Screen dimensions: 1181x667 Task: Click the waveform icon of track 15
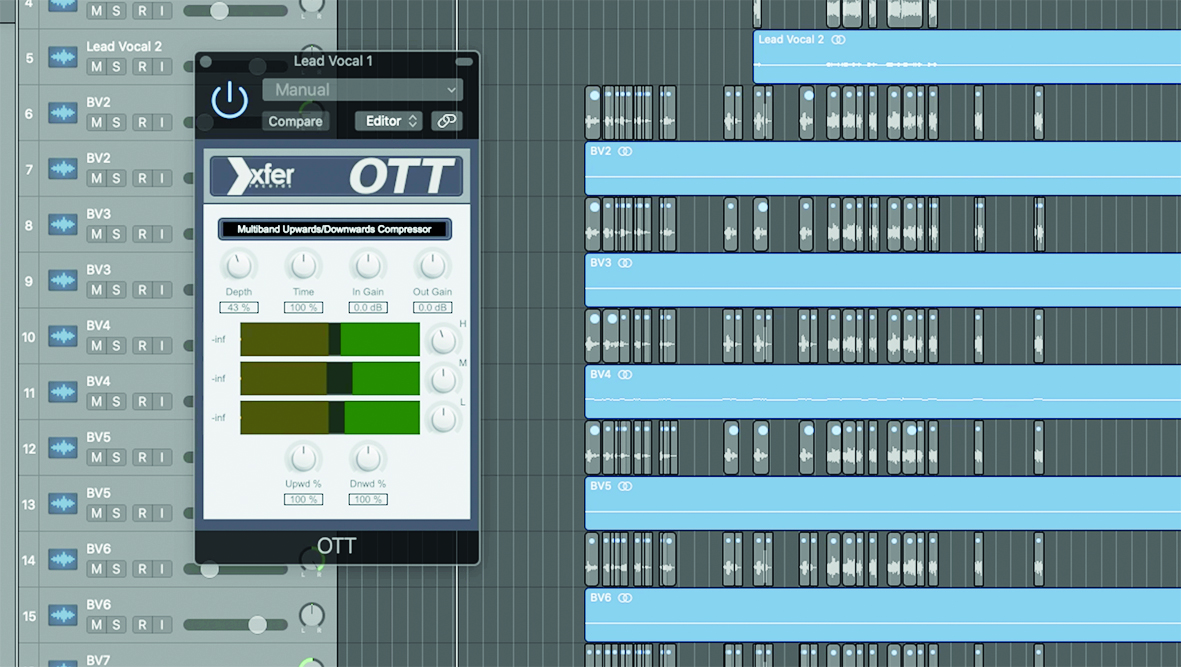pos(63,615)
